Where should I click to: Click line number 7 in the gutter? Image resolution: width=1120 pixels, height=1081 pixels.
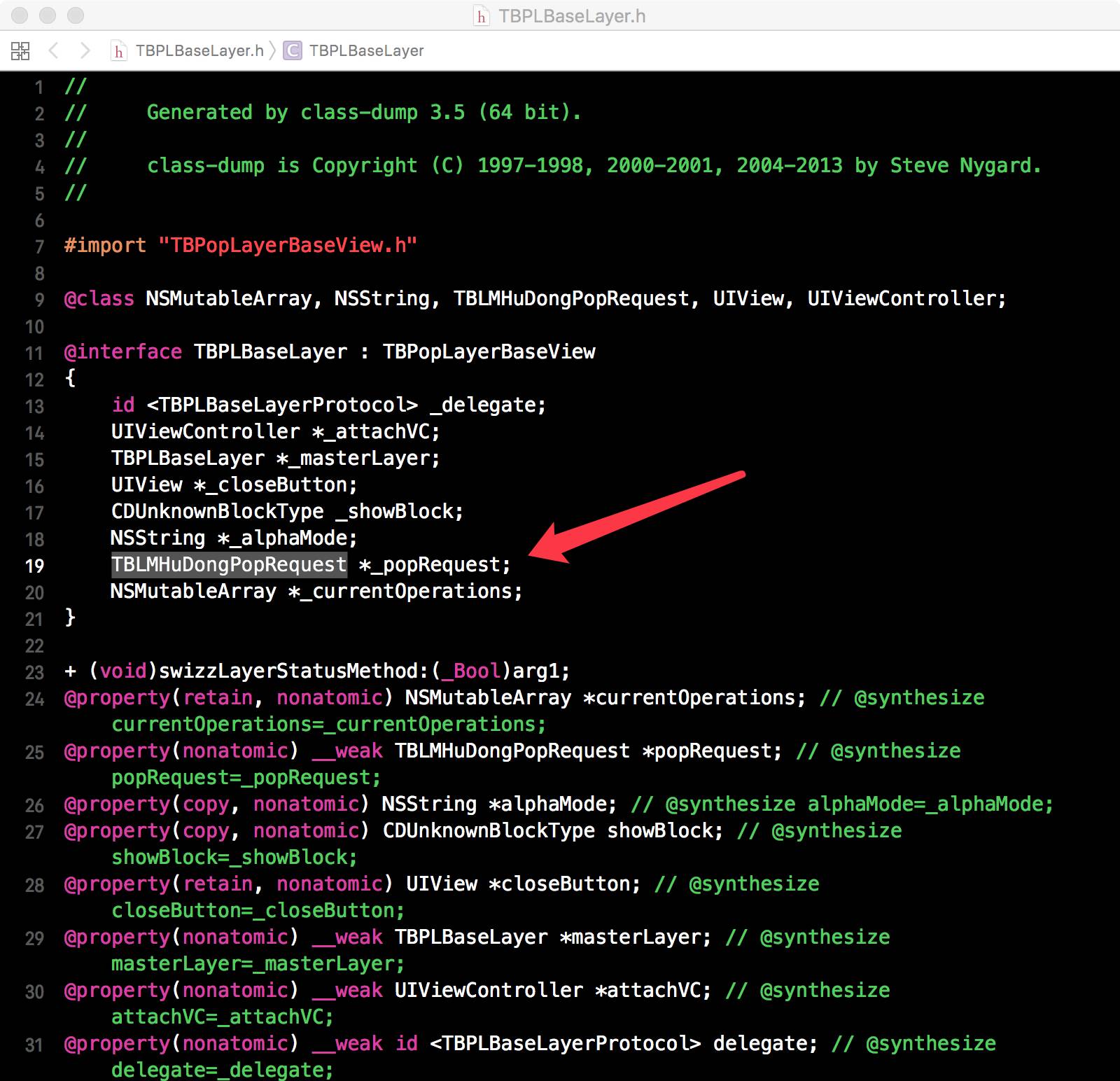(39, 246)
